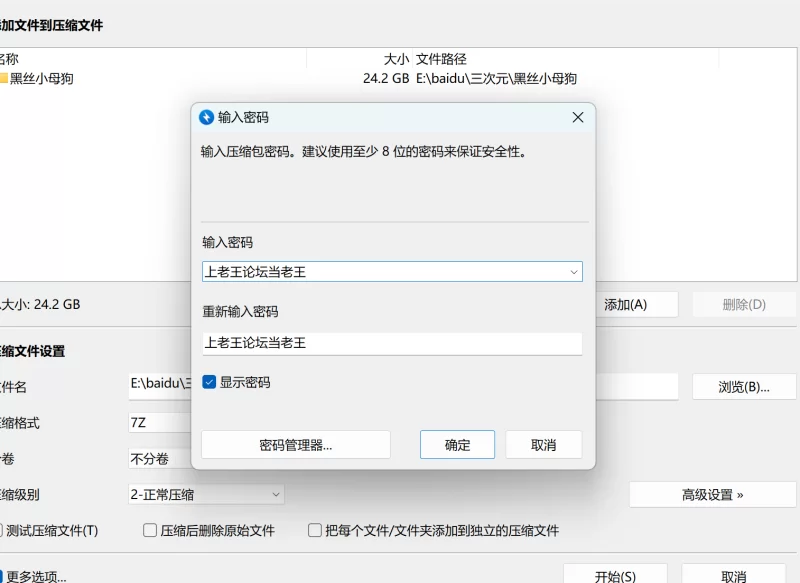The image size is (800, 583).
Task: Click the 24.2 GB size cell
Action: pos(386,79)
